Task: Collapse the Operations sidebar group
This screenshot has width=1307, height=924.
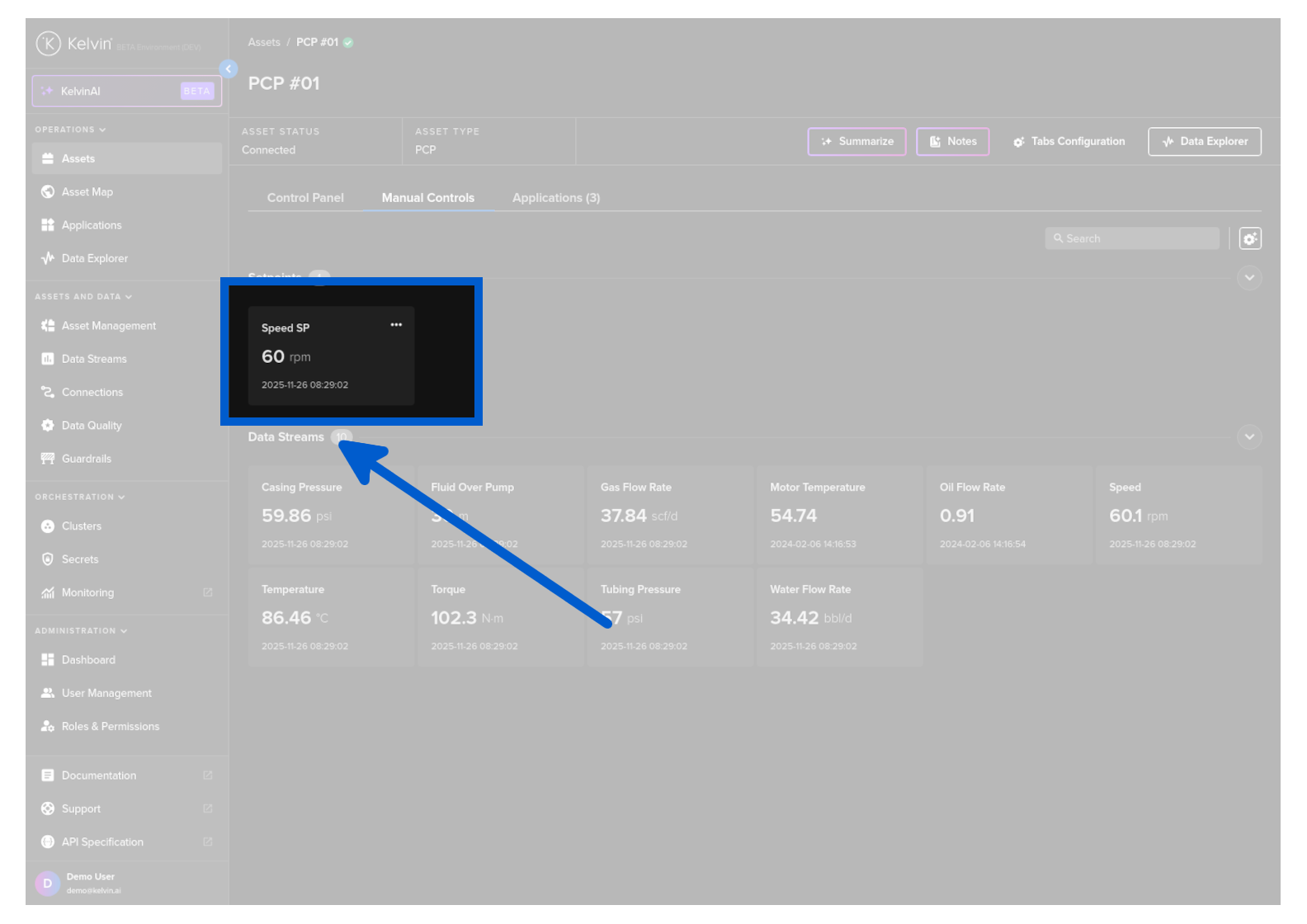Action: 70,130
